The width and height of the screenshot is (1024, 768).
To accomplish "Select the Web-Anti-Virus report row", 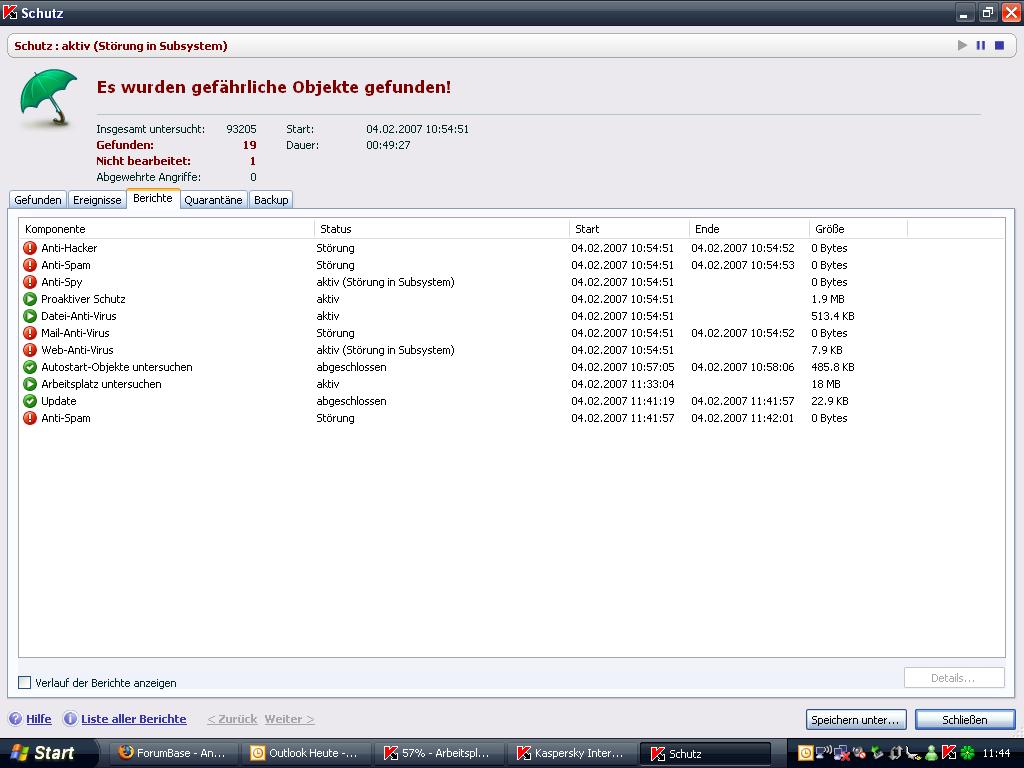I will pos(512,350).
